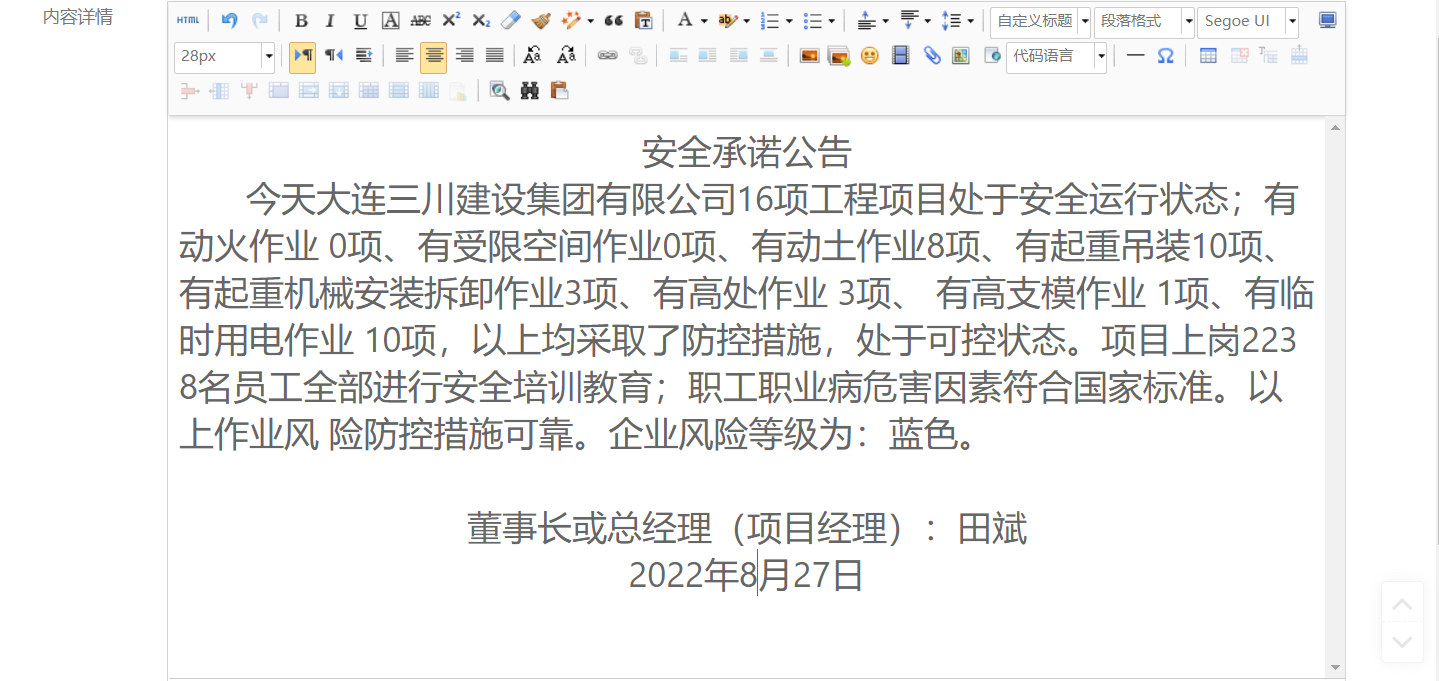Apply character border to text

(x=391, y=21)
